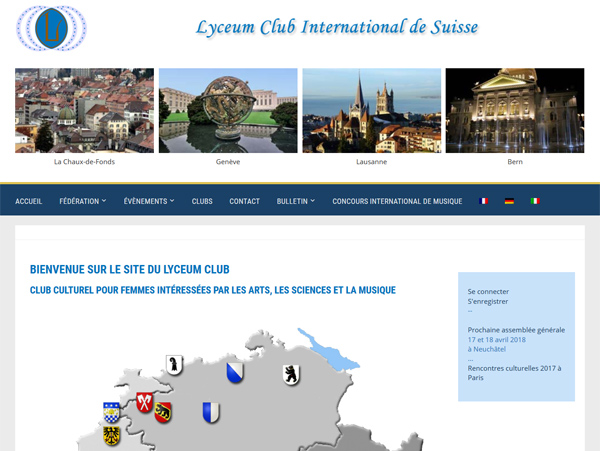Open the 17 et 18 avril 2018 link
The height and width of the screenshot is (451, 600).
pos(497,340)
